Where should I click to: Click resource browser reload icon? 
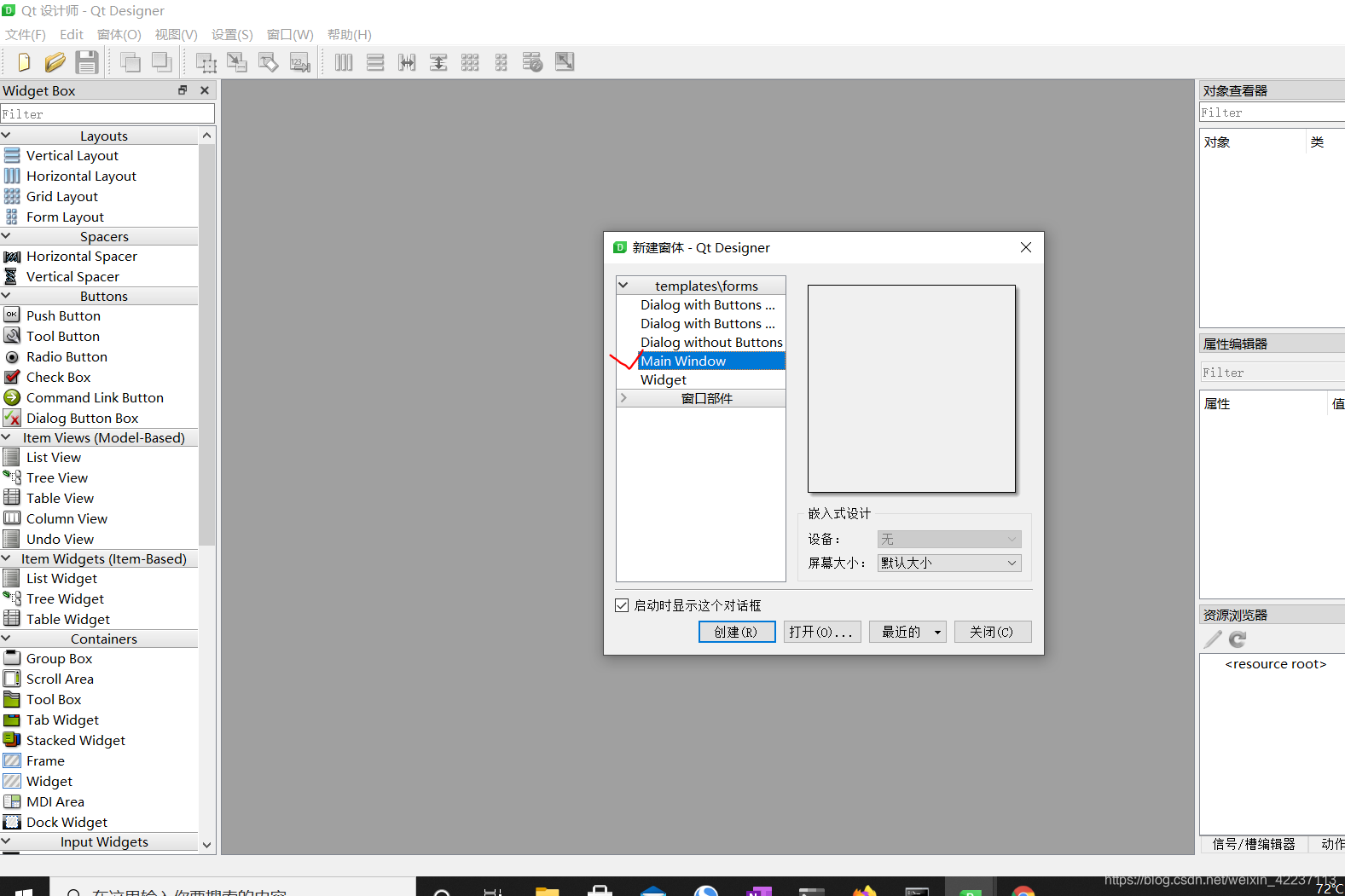point(1238,639)
